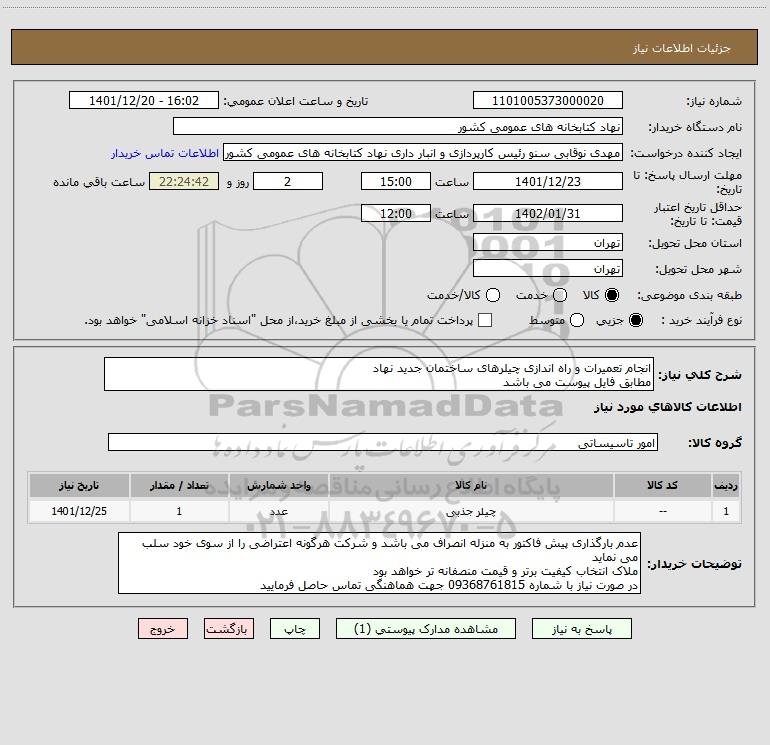Open مشاهده مدارک پیوستی (1) button

pyautogui.click(x=426, y=629)
